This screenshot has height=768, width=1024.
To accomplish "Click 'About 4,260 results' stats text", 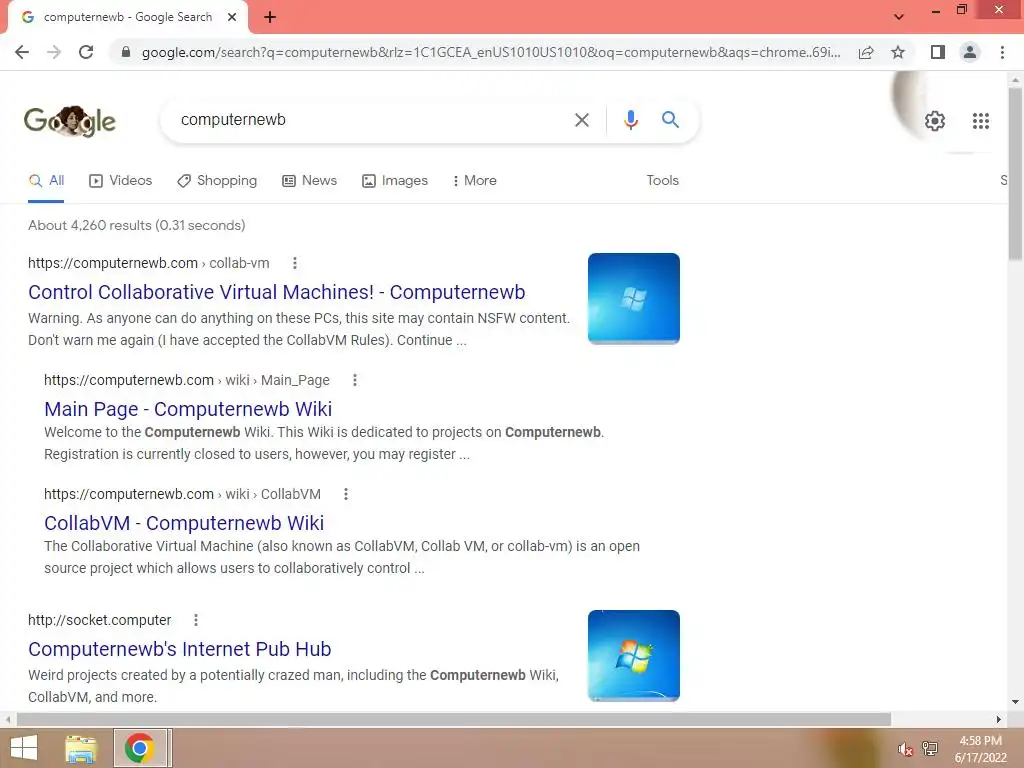I will (x=136, y=225).
